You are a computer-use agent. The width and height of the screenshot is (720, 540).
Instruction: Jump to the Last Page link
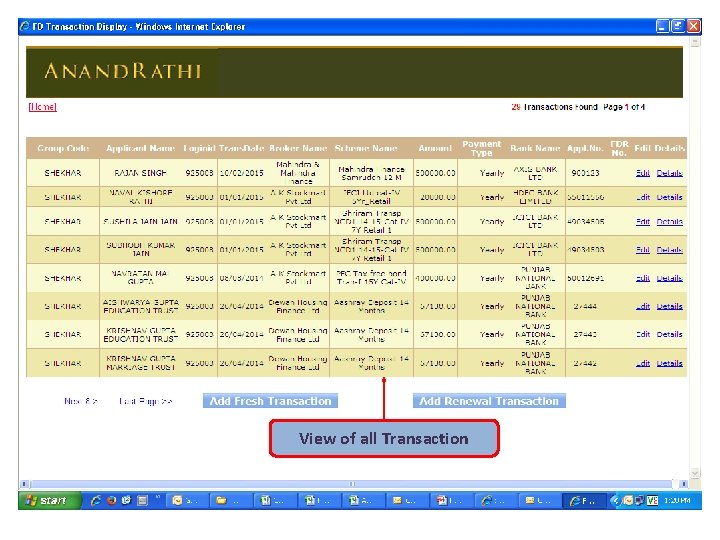tap(146, 401)
